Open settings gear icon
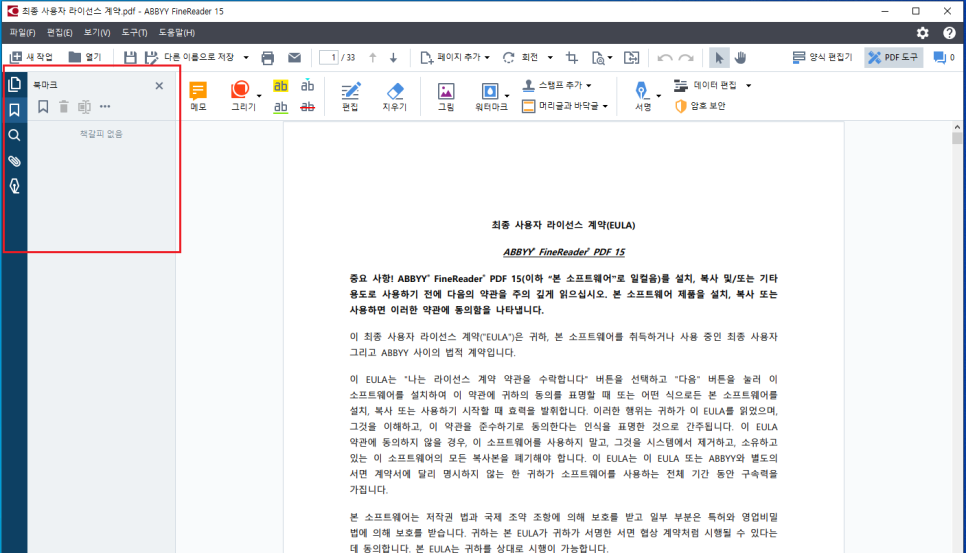Image resolution: width=966 pixels, height=553 pixels. [922, 33]
